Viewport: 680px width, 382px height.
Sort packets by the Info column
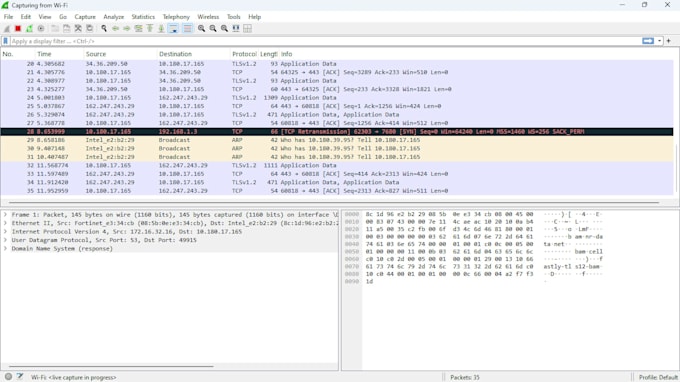click(476, 54)
